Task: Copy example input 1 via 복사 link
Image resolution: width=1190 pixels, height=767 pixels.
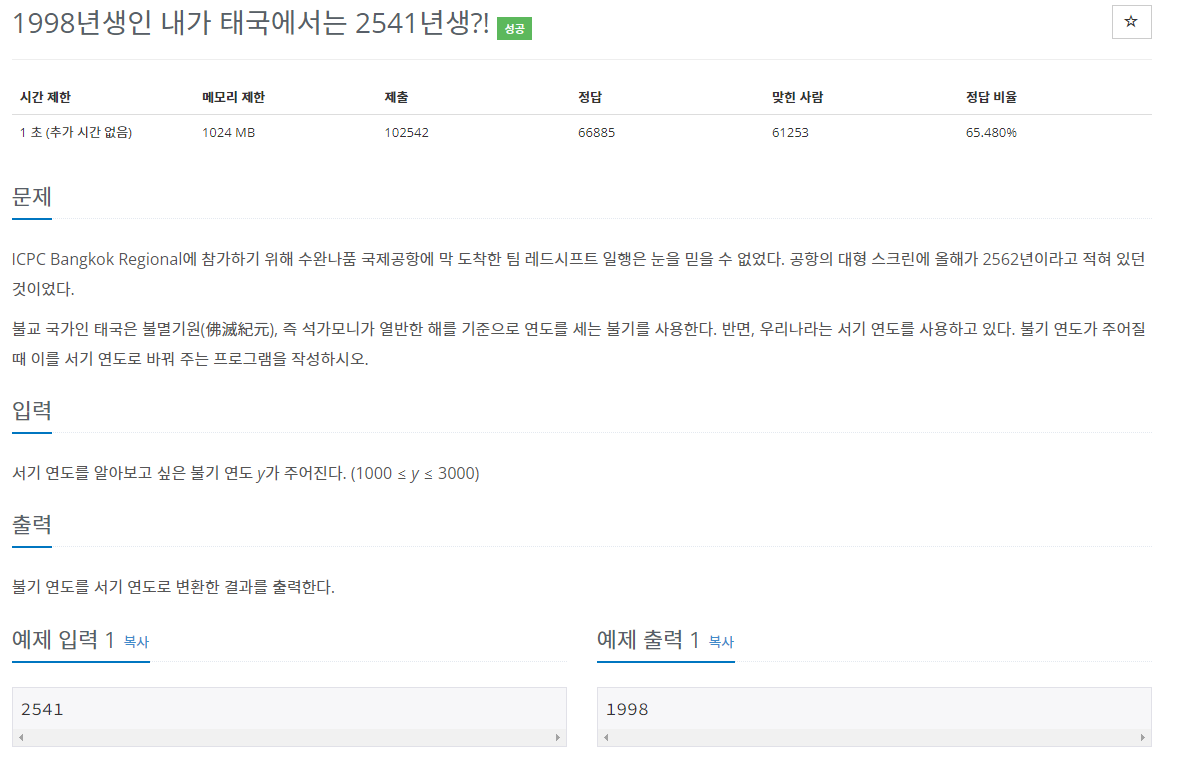Action: pos(136,642)
